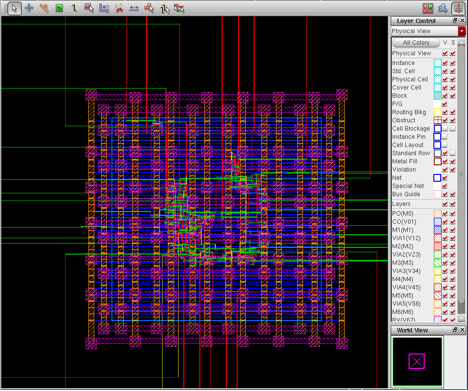Enable Instance Pin visibility checkbox
The height and width of the screenshot is (391, 468).
(445, 137)
